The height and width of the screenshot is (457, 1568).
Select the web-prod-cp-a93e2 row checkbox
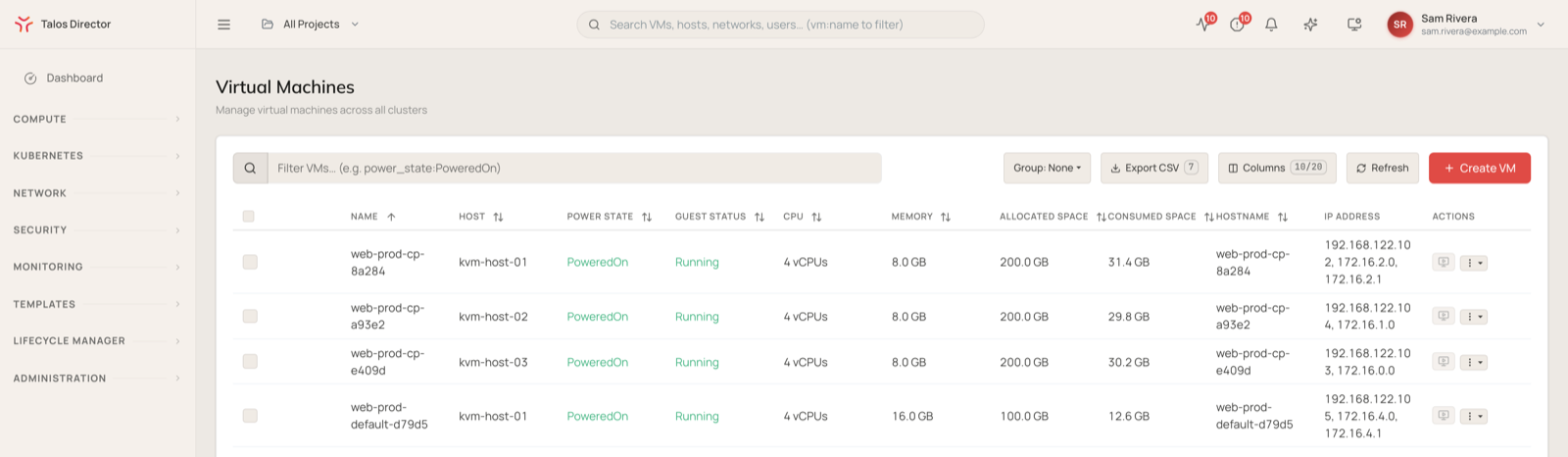click(250, 317)
